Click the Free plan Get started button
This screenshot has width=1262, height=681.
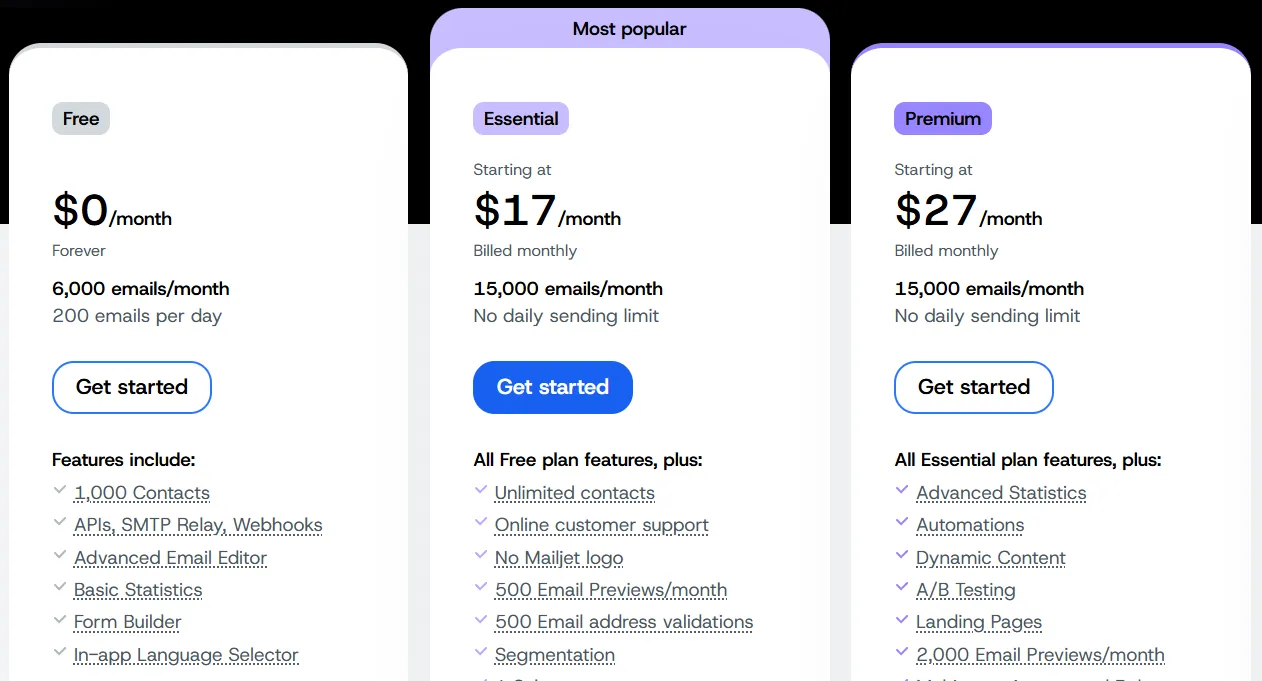[x=131, y=387]
